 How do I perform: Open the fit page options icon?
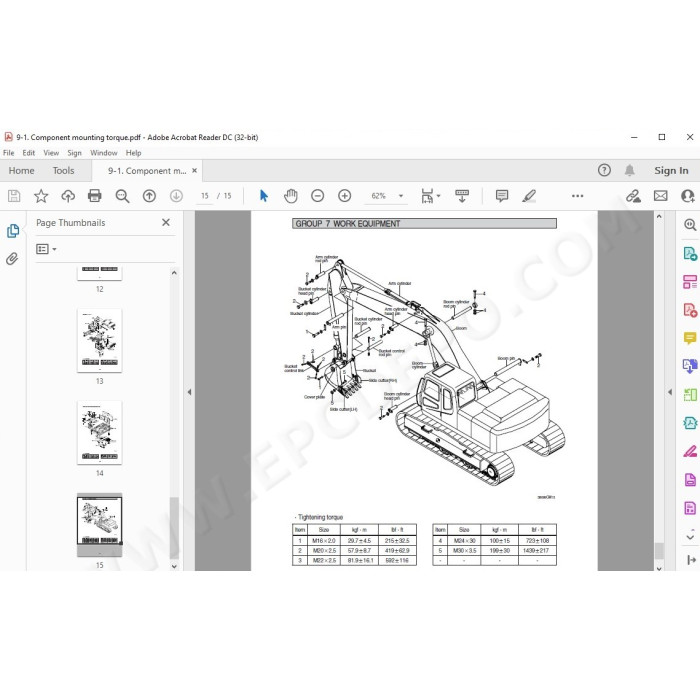pyautogui.click(x=430, y=196)
